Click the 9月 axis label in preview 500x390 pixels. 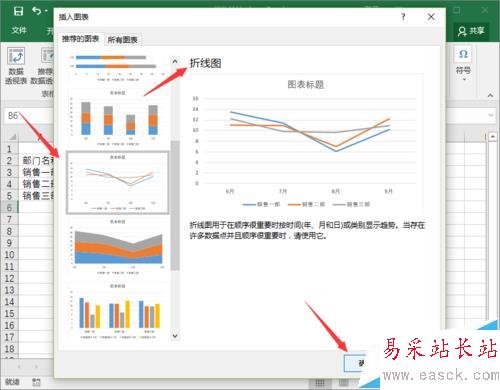click(388, 191)
